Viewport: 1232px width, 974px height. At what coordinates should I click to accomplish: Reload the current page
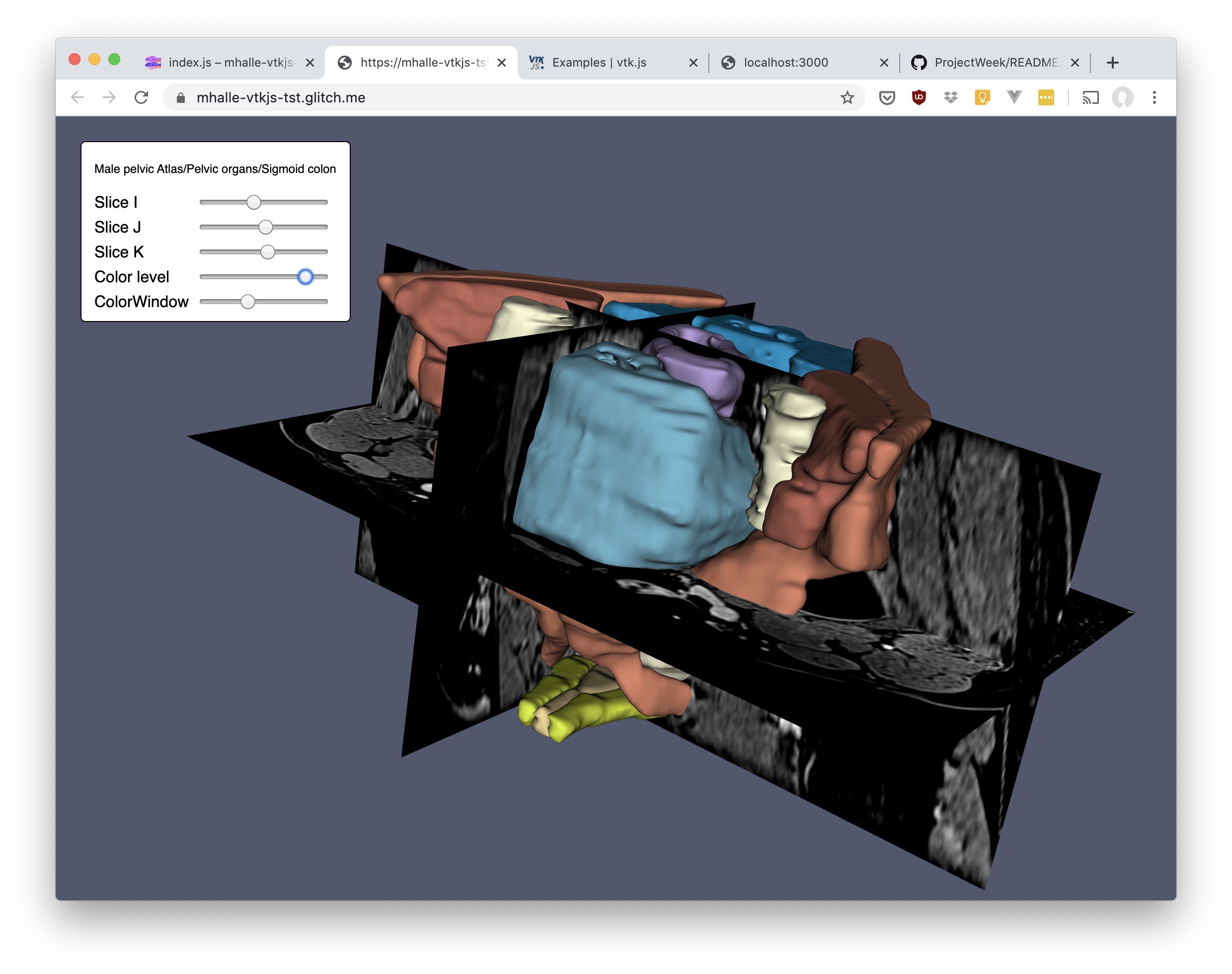[x=142, y=97]
